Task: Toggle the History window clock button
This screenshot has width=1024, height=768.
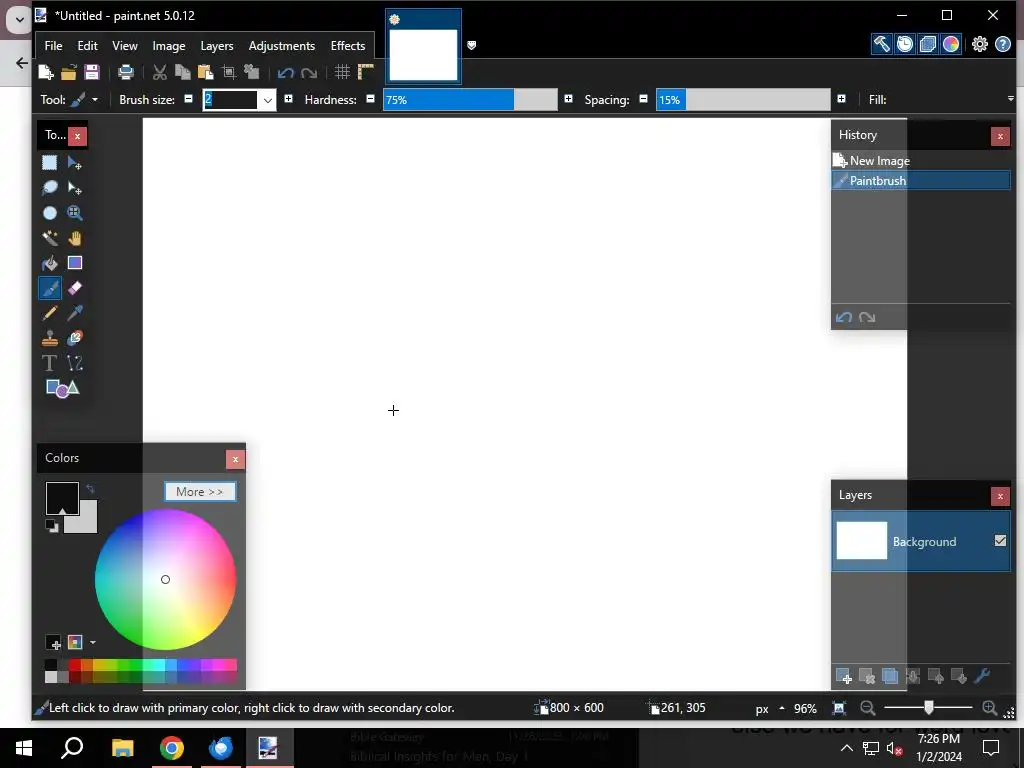Action: (904, 44)
